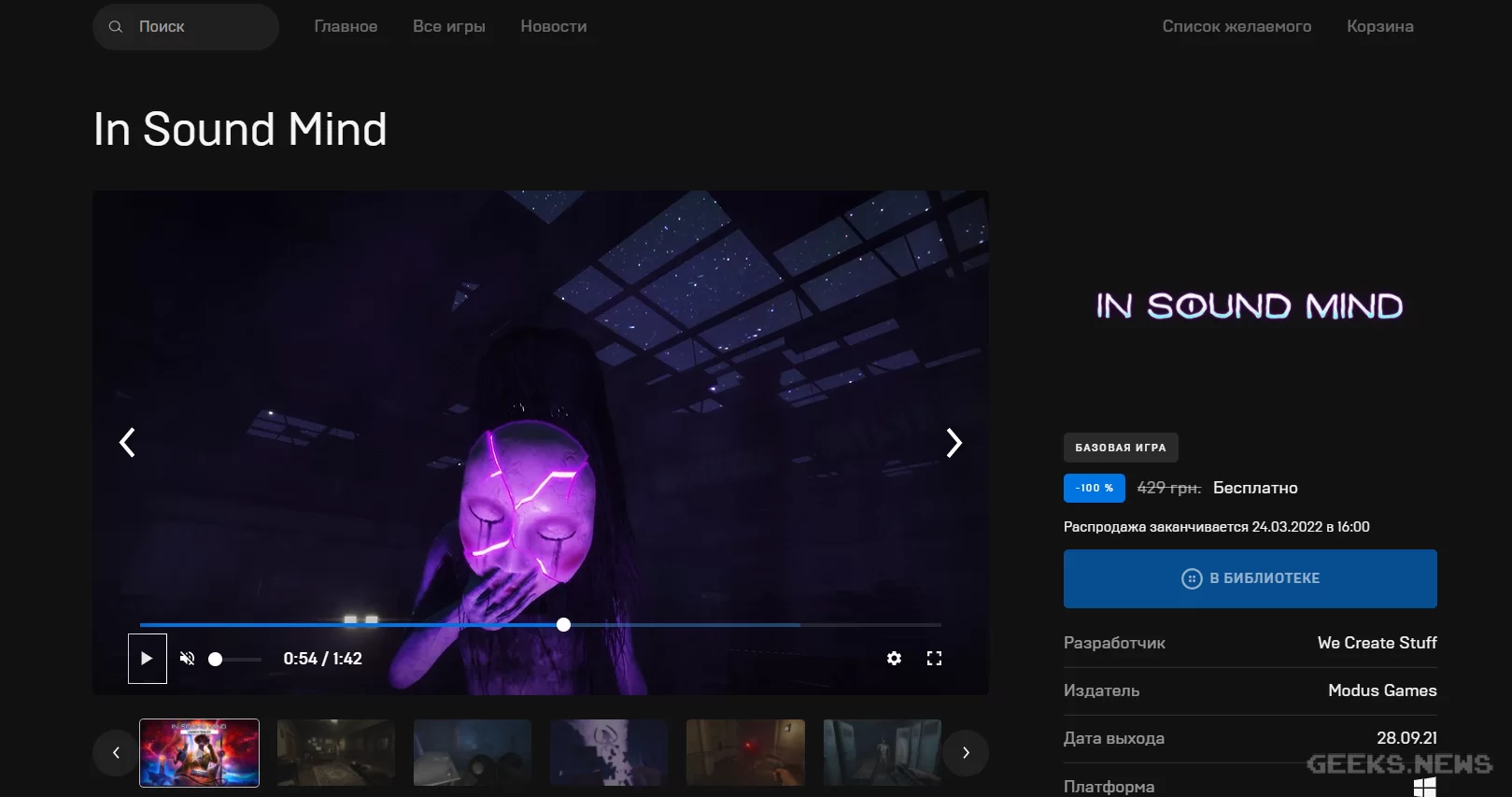Open the Корзина cart link

1379,27
